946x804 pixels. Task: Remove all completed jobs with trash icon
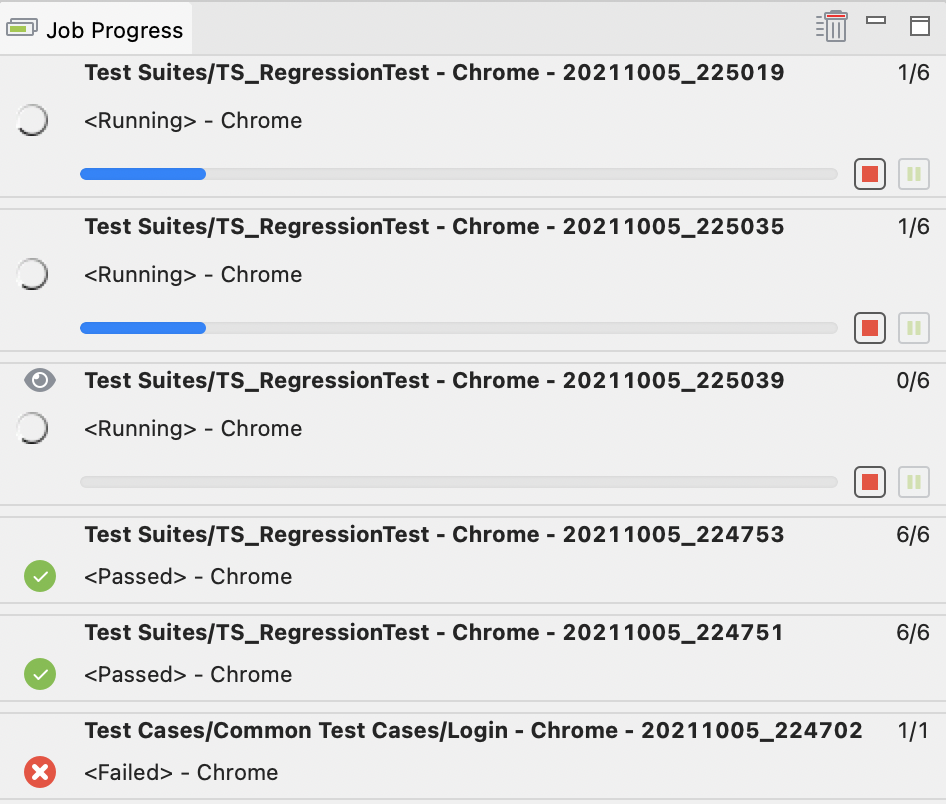tap(831, 26)
